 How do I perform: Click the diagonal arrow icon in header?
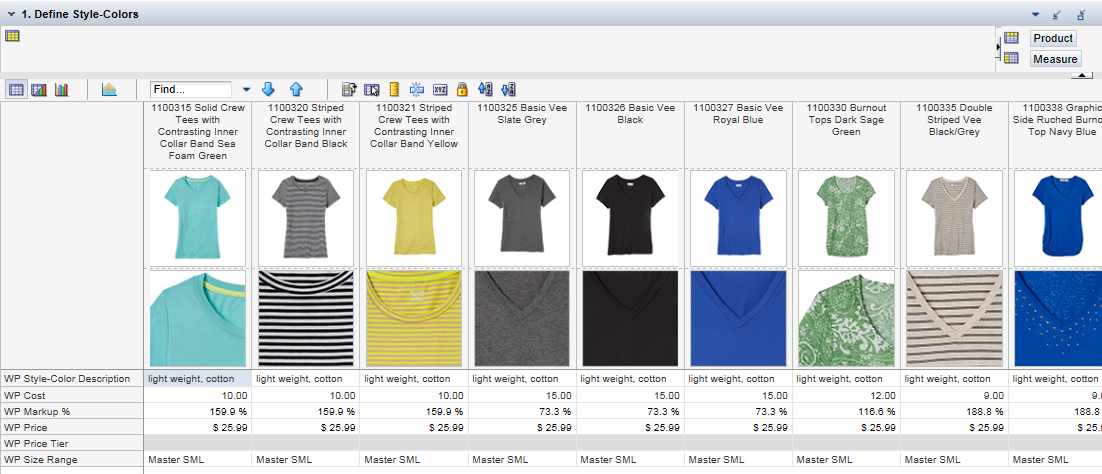click(x=1056, y=14)
